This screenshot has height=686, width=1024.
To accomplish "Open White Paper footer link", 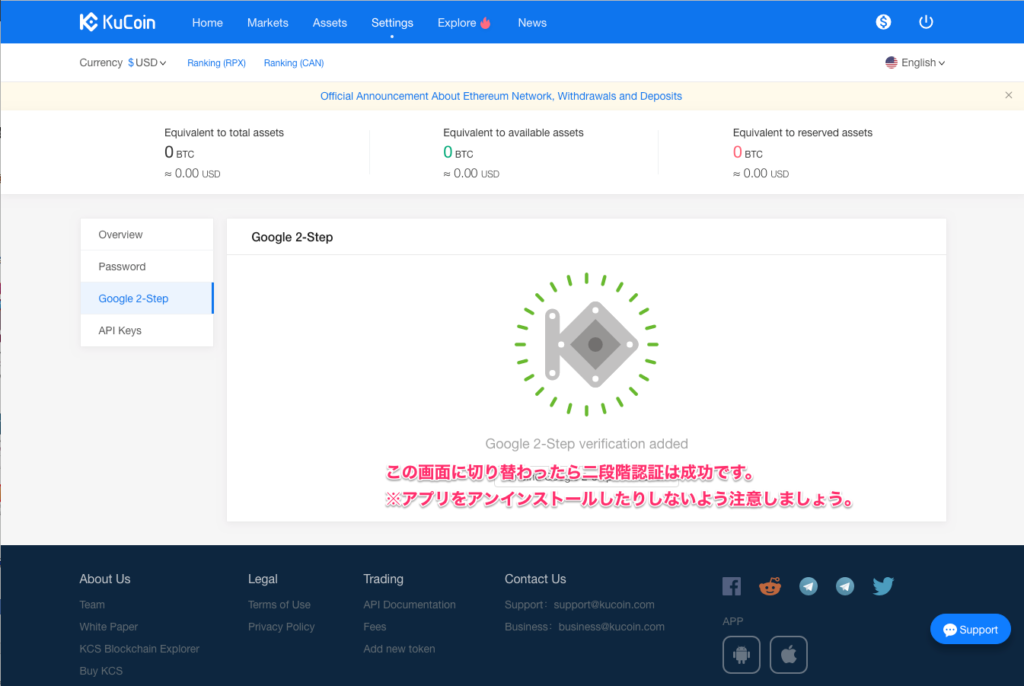I will pos(108,627).
